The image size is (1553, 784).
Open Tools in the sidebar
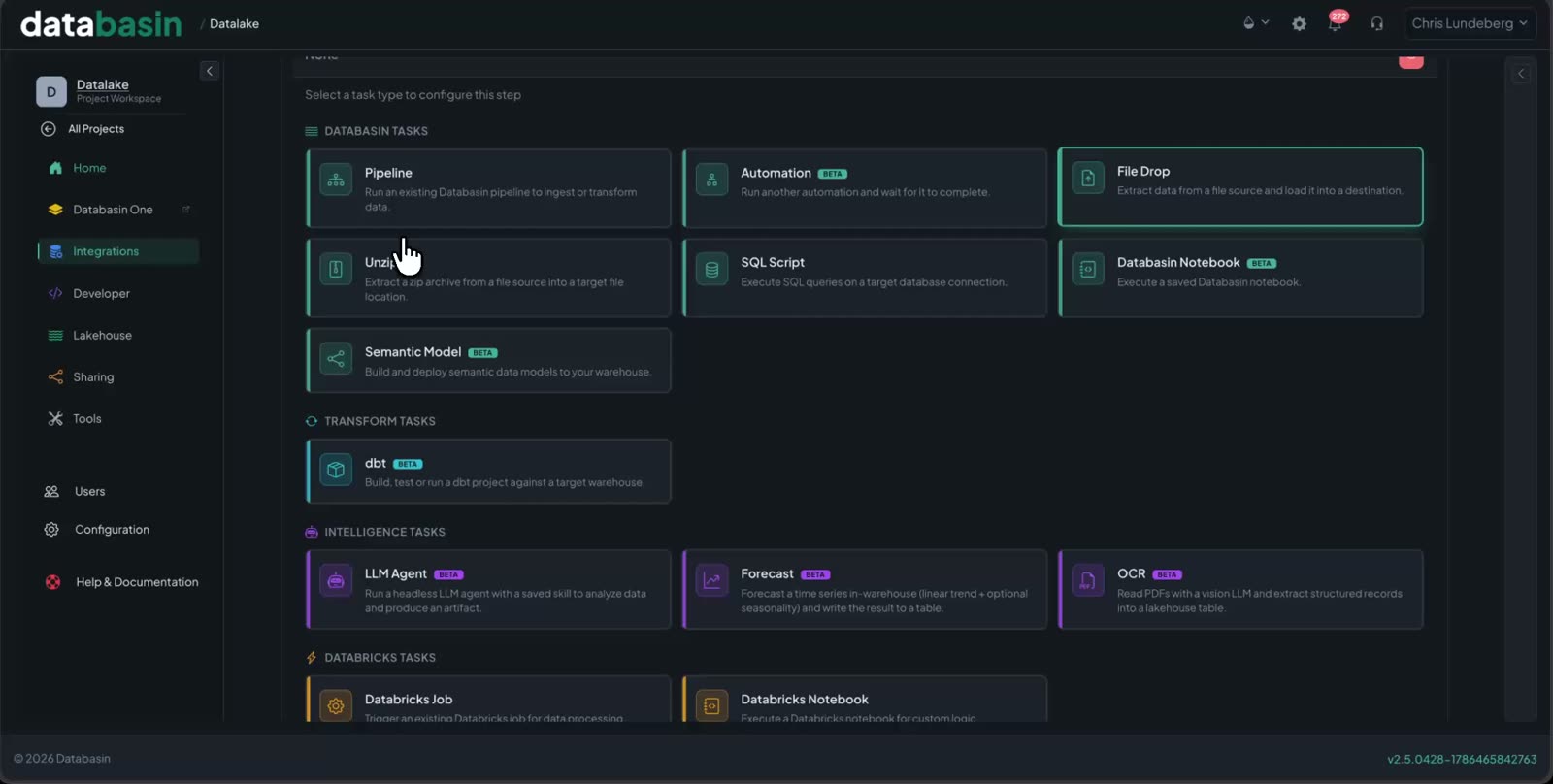(x=86, y=418)
